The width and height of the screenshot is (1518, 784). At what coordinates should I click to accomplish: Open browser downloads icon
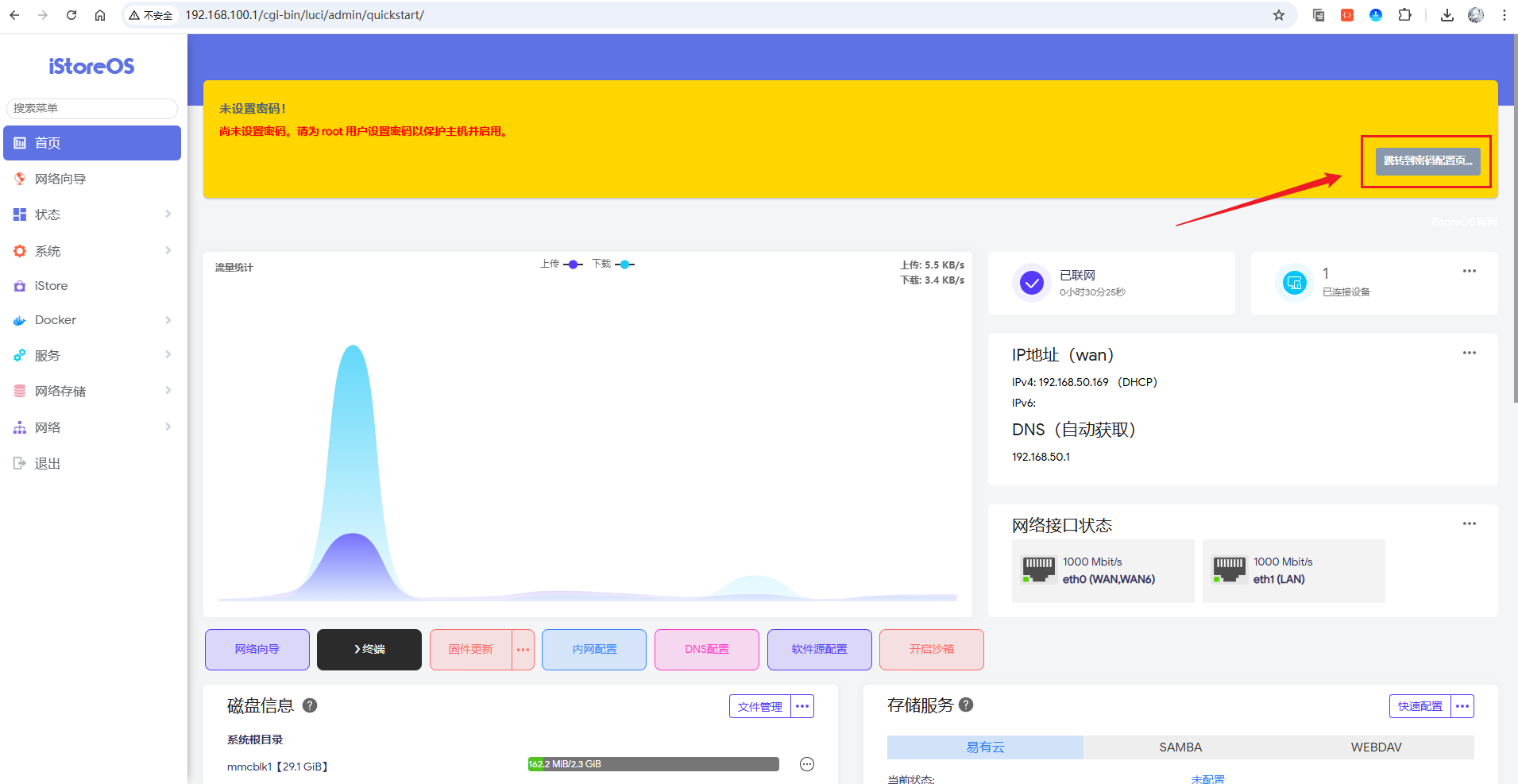pyautogui.click(x=1447, y=15)
